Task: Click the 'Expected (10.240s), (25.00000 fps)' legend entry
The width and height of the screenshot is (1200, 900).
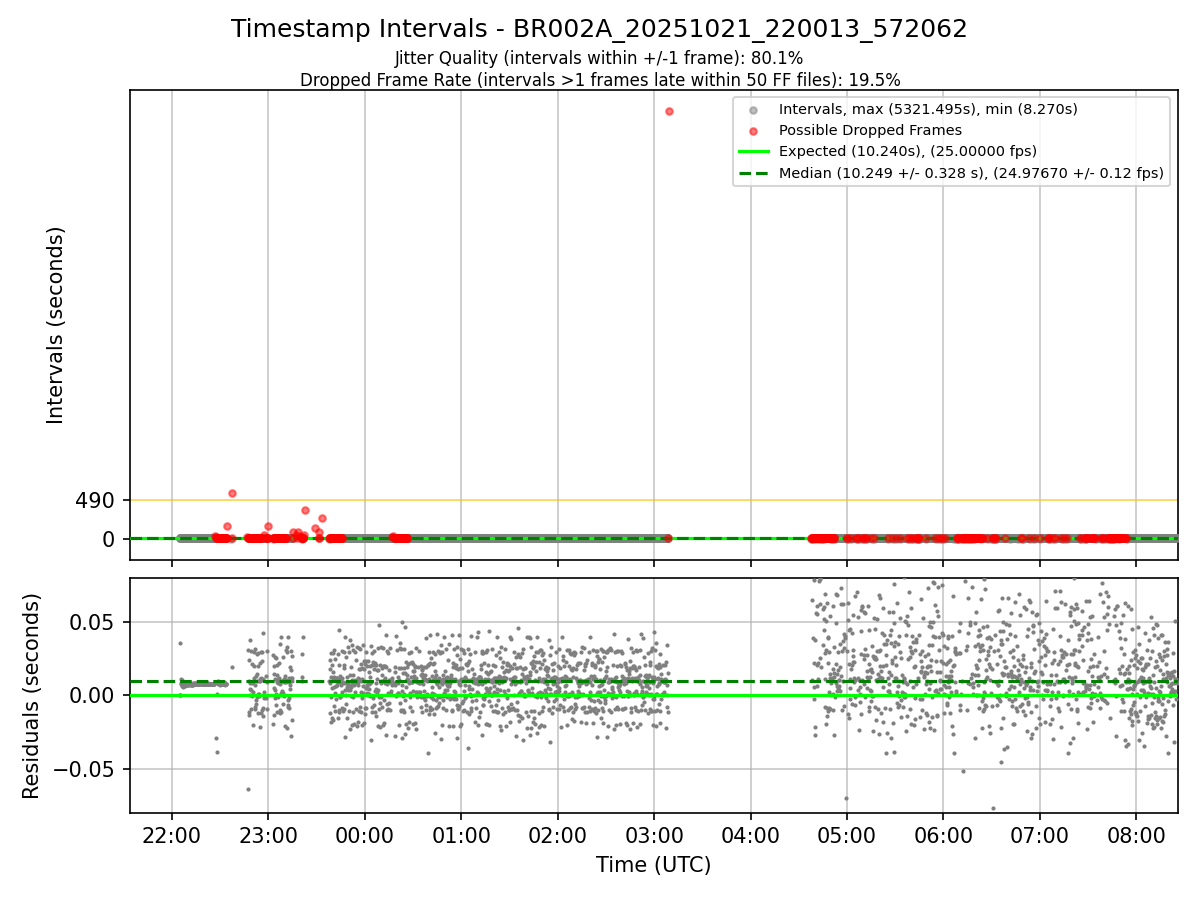Action: click(907, 151)
